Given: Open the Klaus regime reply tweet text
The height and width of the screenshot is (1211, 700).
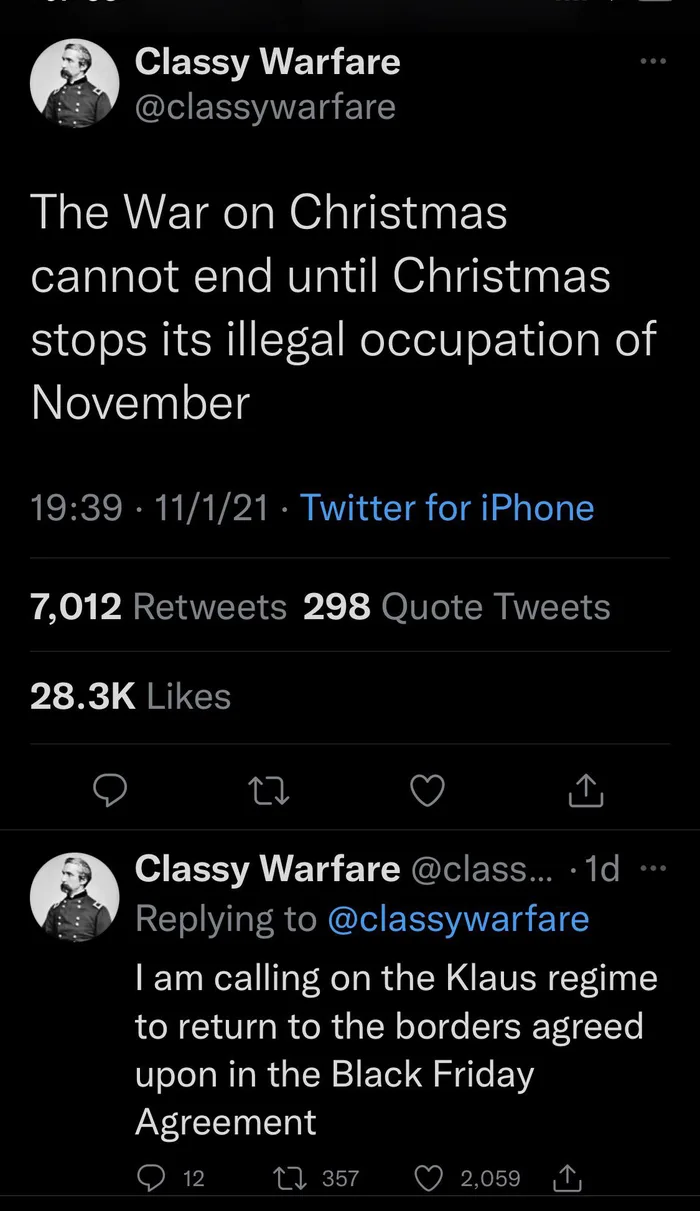Looking at the screenshot, I should (x=396, y=1049).
